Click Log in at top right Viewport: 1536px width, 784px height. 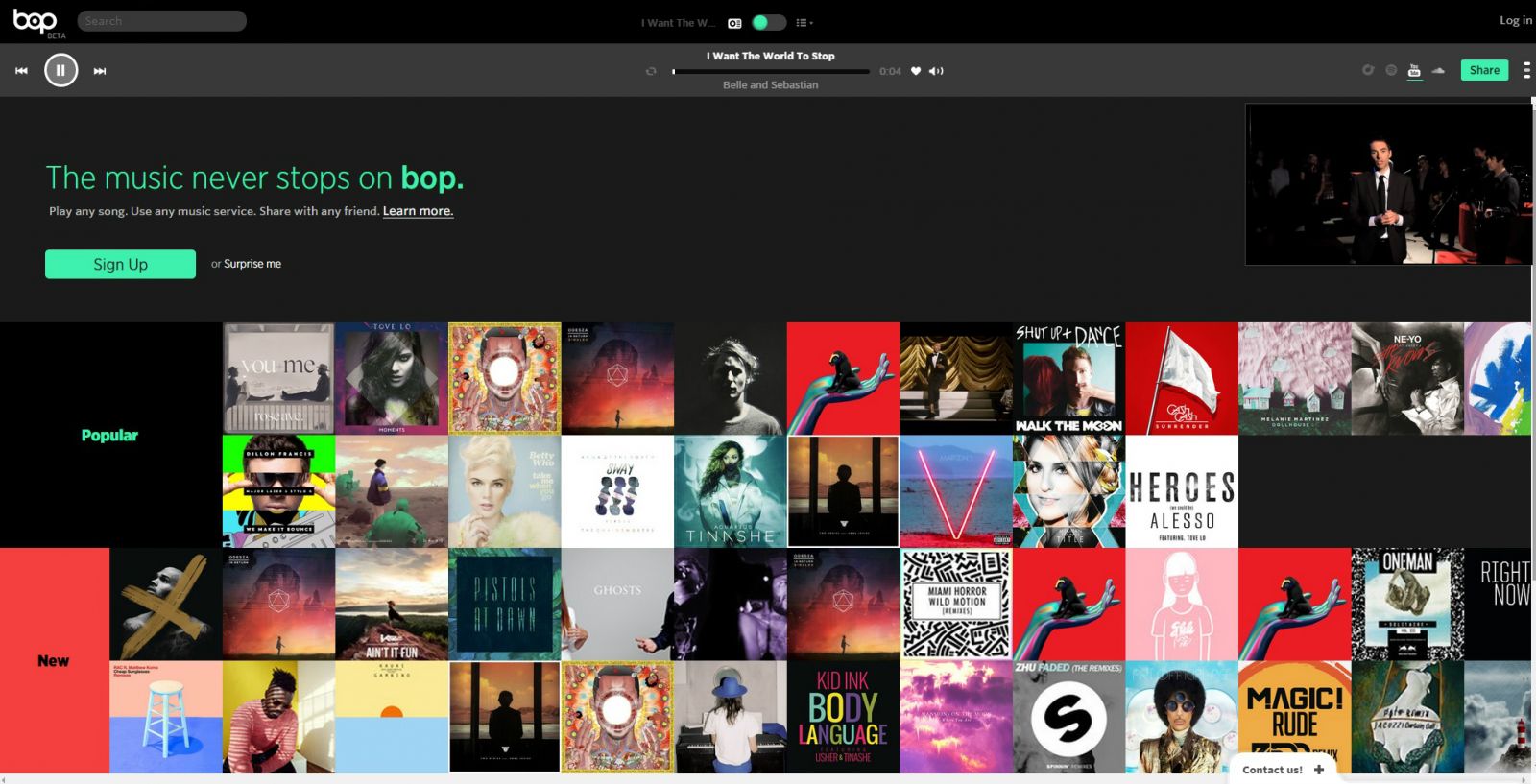(1516, 20)
